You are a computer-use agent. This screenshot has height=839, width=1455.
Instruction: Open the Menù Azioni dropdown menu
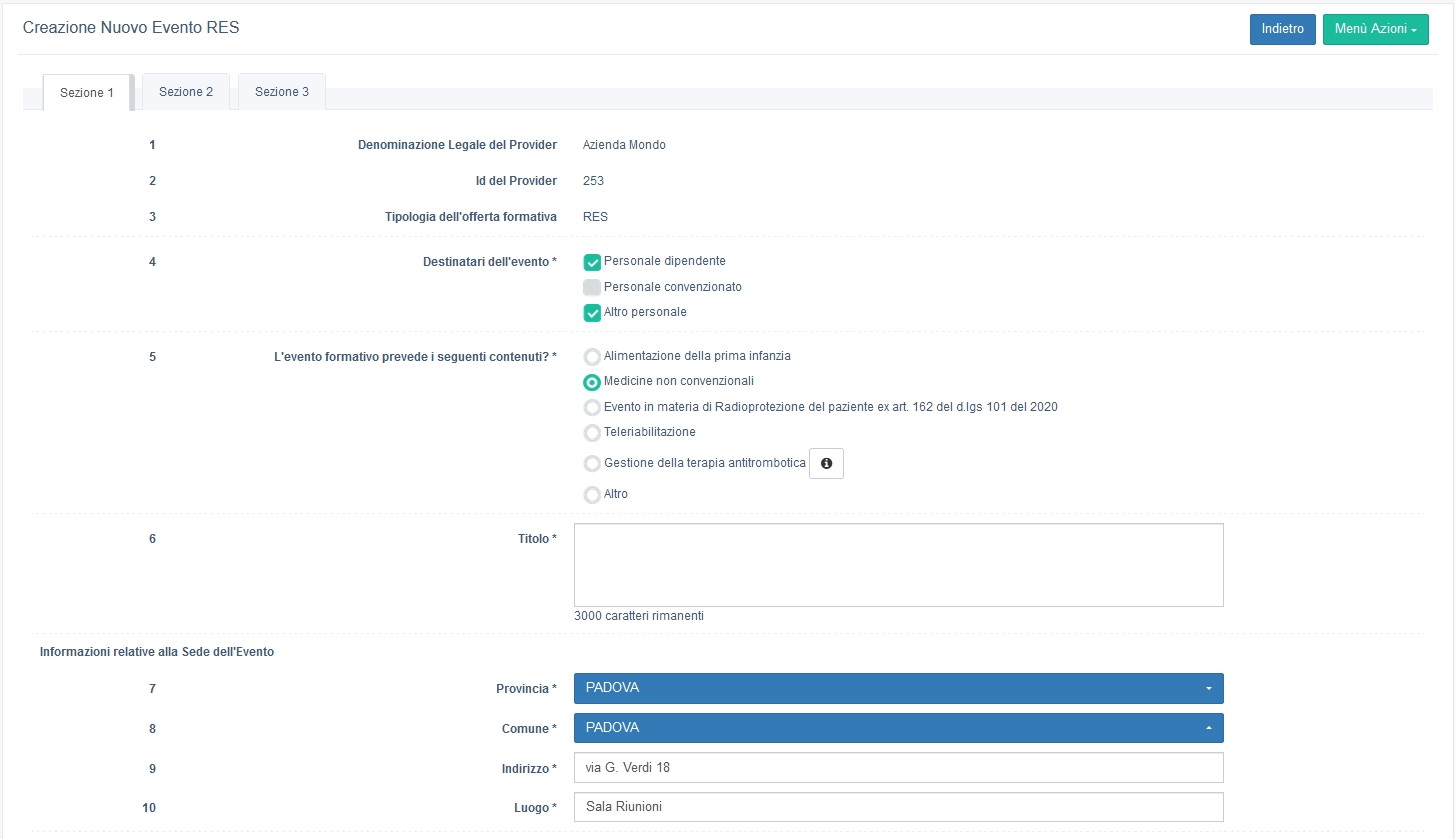pos(1375,30)
